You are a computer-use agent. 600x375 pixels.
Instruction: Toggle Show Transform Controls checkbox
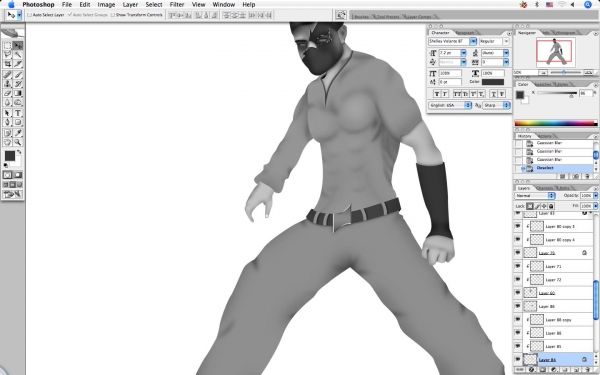112,15
